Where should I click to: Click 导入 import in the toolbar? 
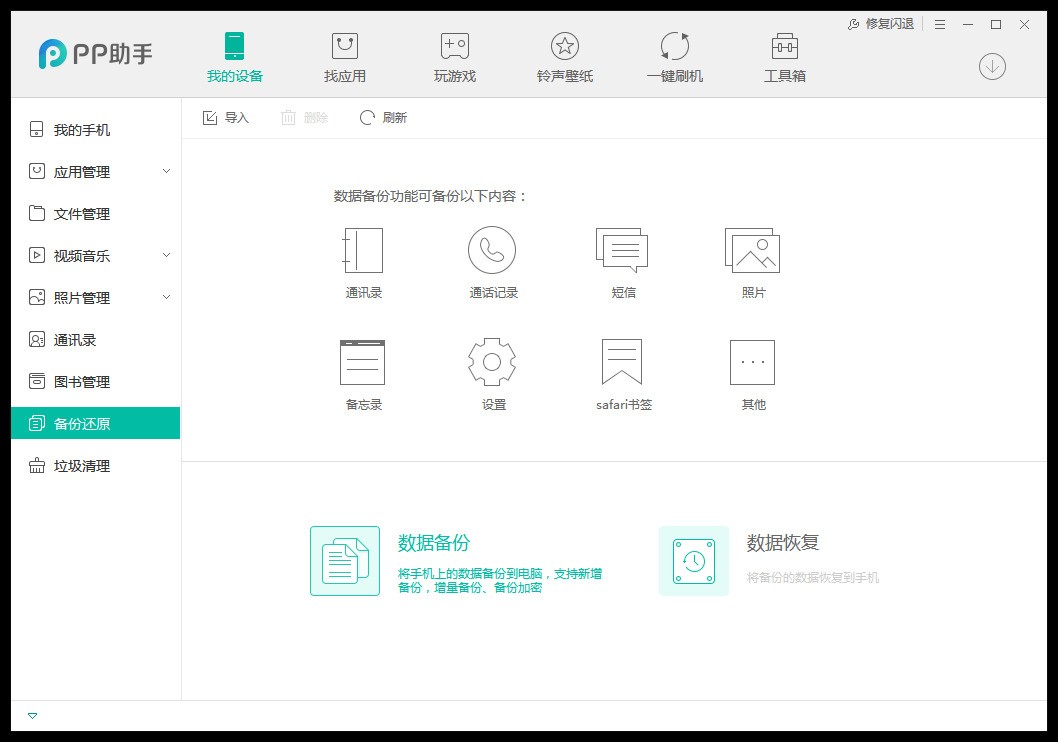pos(226,118)
